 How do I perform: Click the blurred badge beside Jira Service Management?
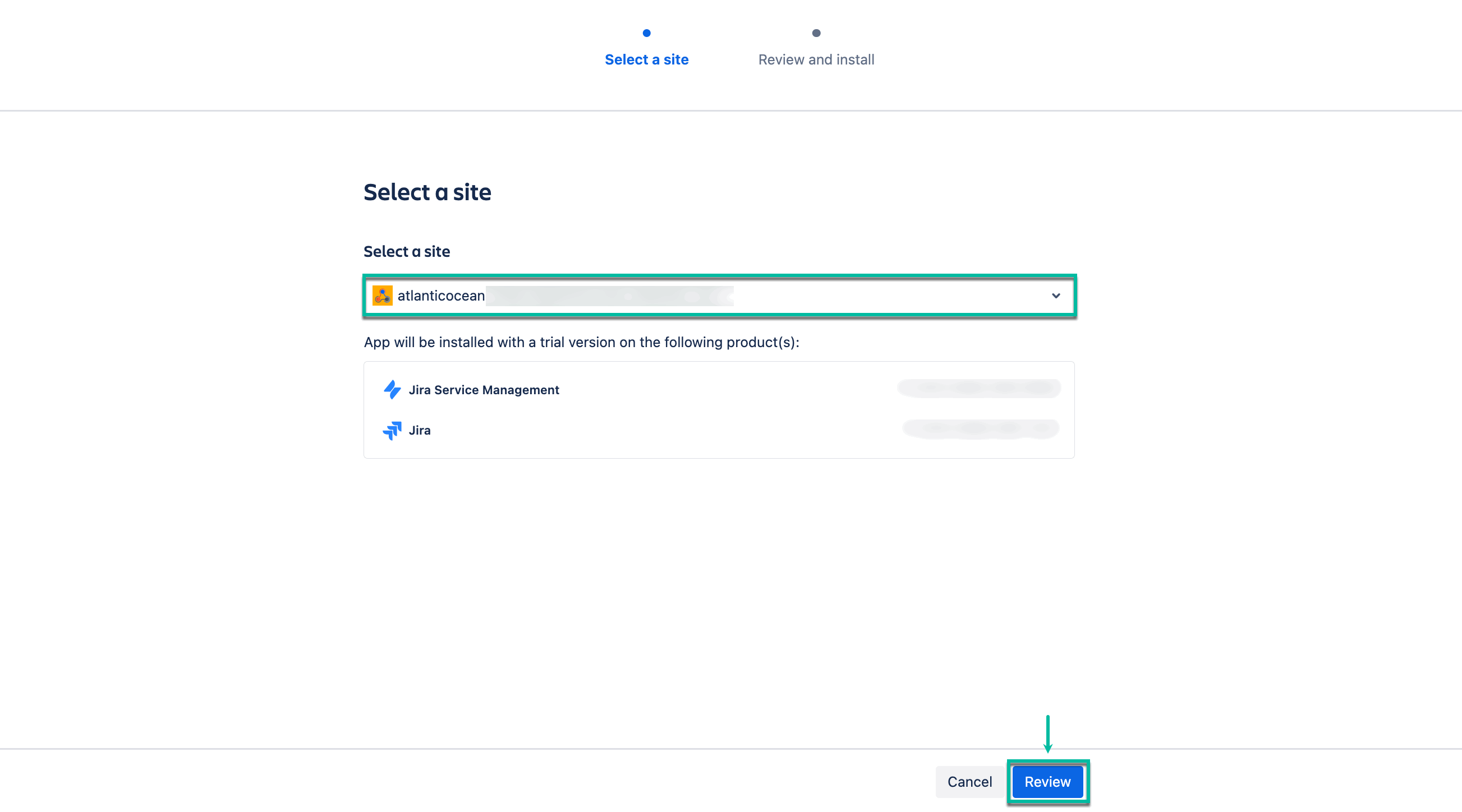pyautogui.click(x=978, y=388)
